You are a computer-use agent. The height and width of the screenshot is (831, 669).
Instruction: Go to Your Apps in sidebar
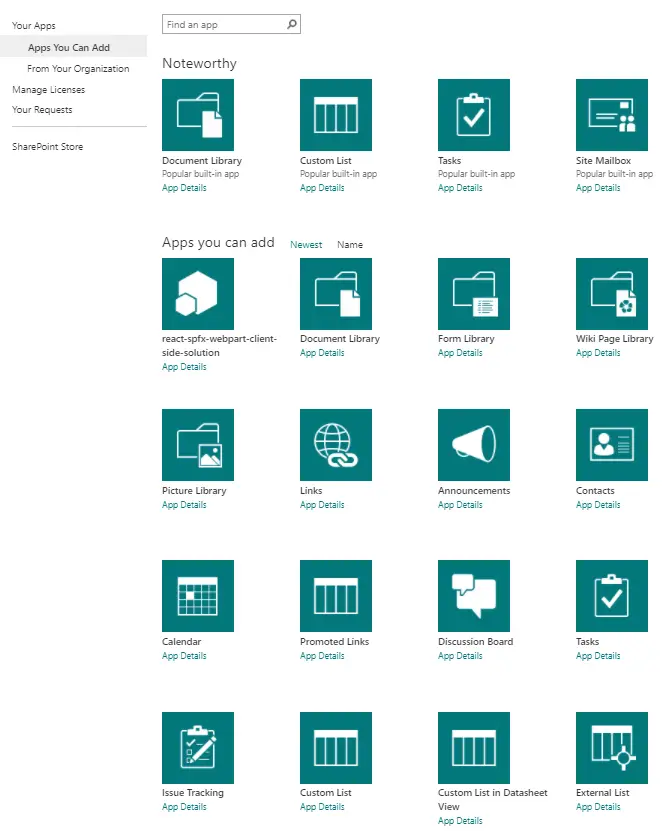(x=33, y=25)
